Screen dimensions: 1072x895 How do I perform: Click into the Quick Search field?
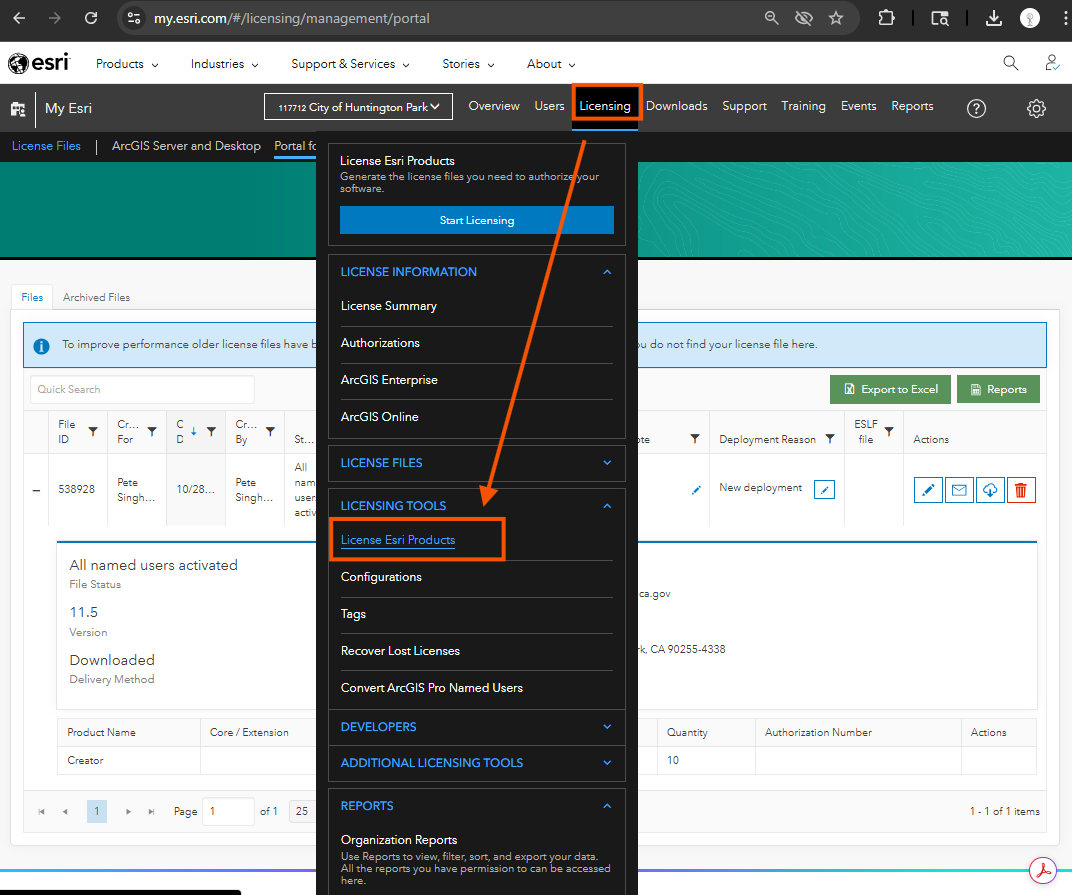pyautogui.click(x=142, y=389)
